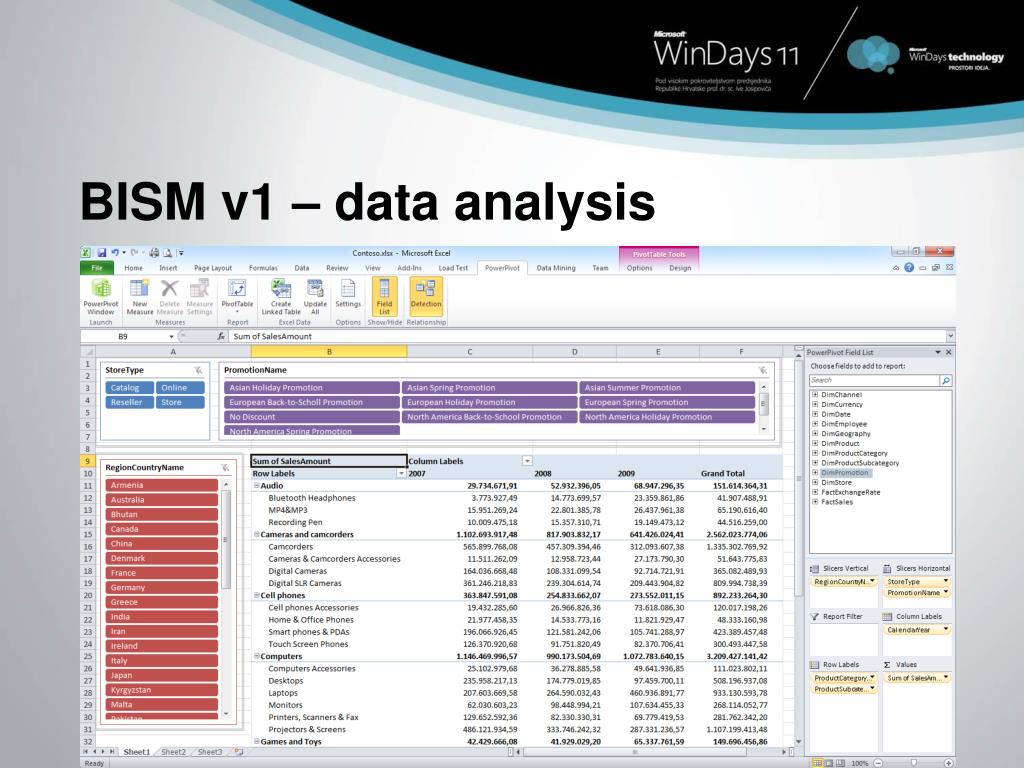
Task: Expand the FactSales table node
Action: click(x=815, y=502)
